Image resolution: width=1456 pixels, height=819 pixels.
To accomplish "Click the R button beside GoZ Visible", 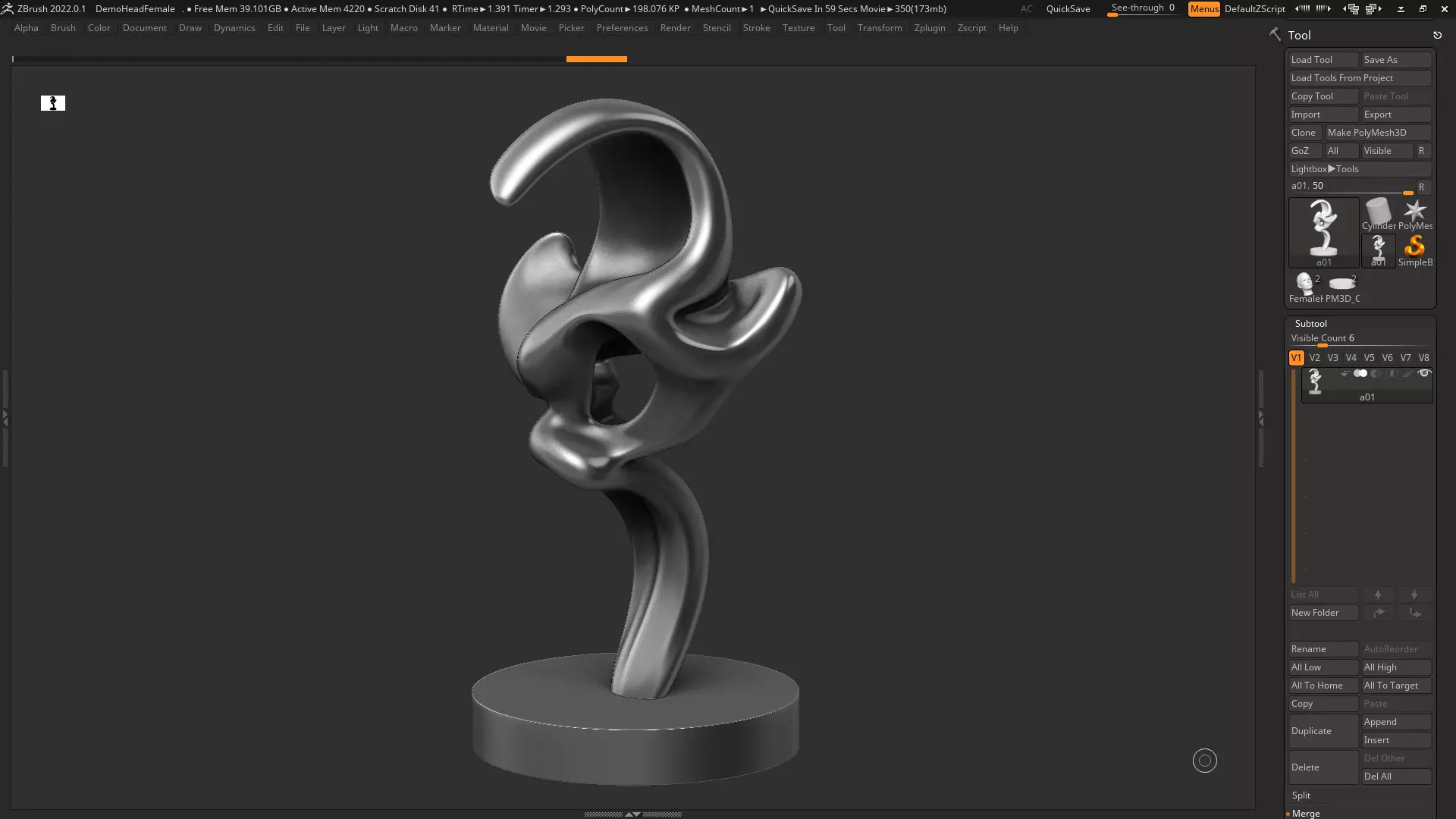I will pyautogui.click(x=1422, y=151).
